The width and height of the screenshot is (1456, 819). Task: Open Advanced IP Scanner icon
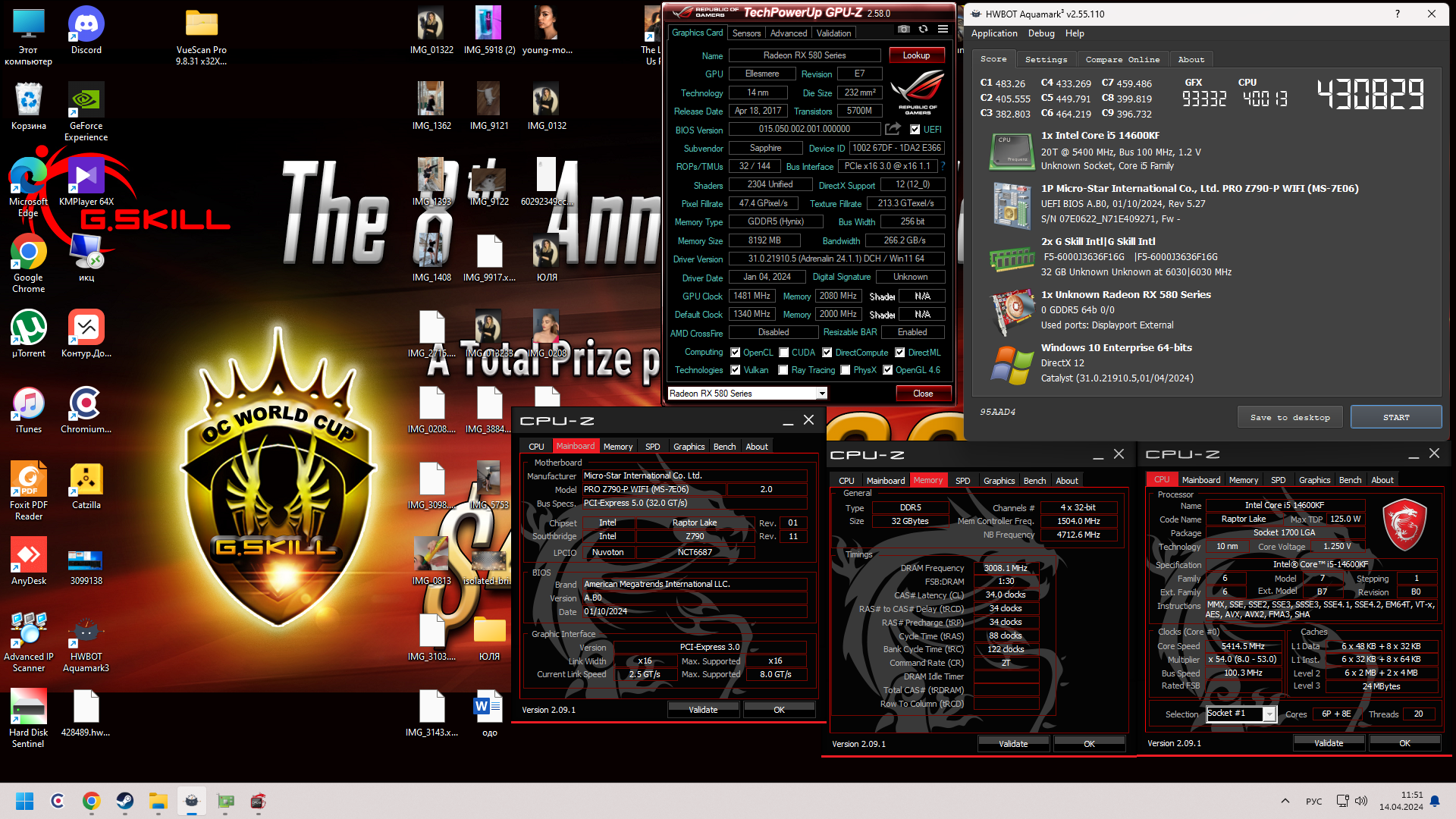click(29, 642)
